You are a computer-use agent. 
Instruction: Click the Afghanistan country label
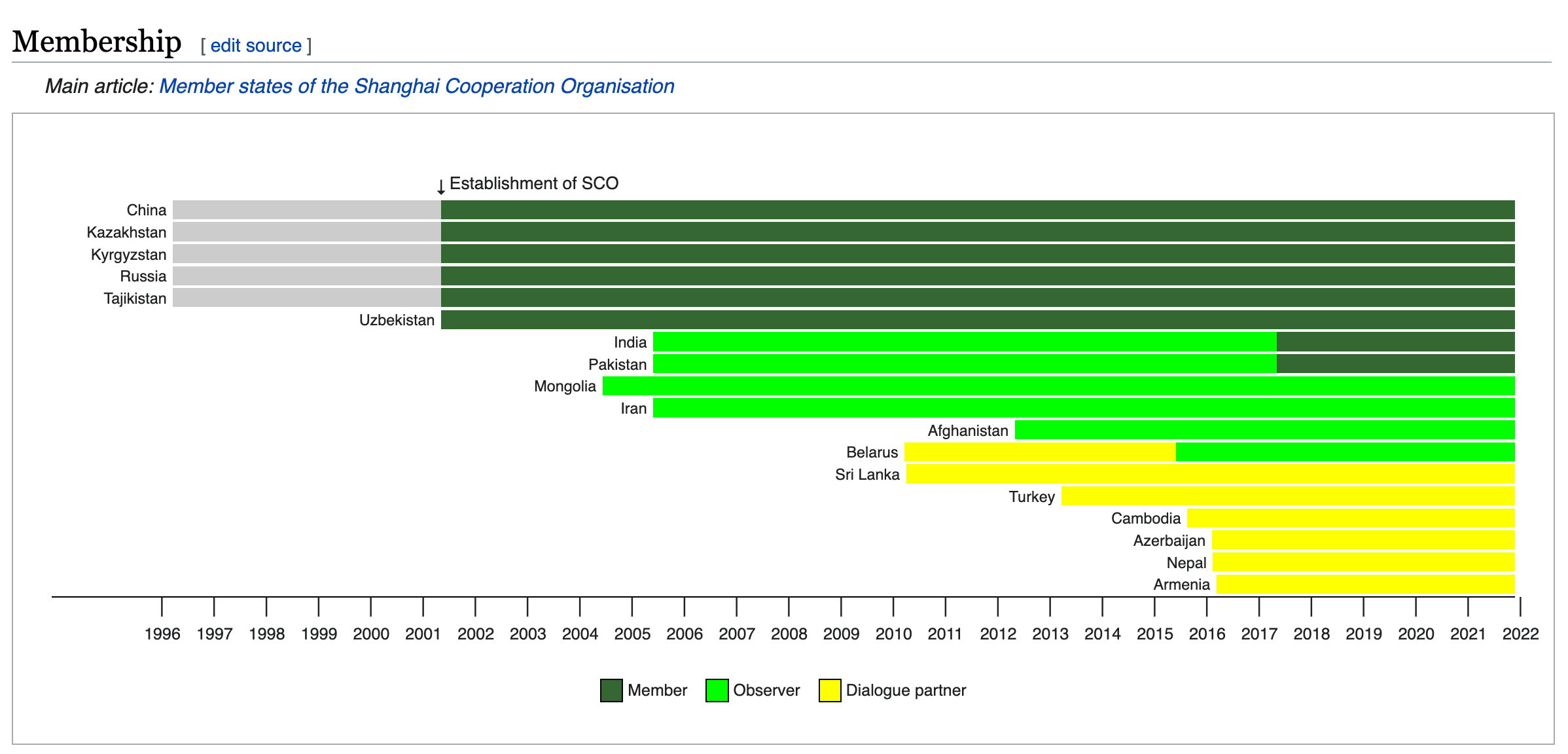tap(967, 431)
